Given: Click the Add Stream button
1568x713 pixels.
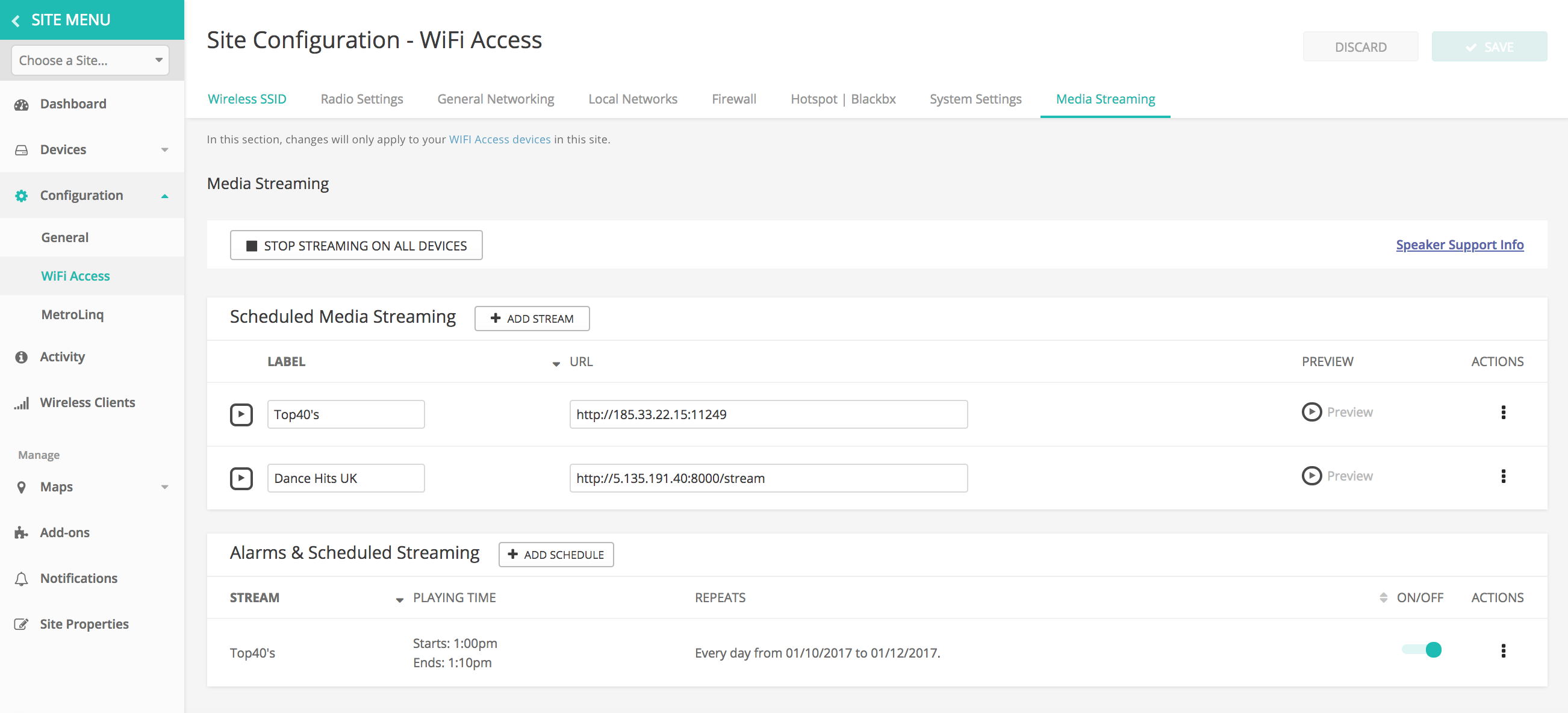Looking at the screenshot, I should (531, 319).
